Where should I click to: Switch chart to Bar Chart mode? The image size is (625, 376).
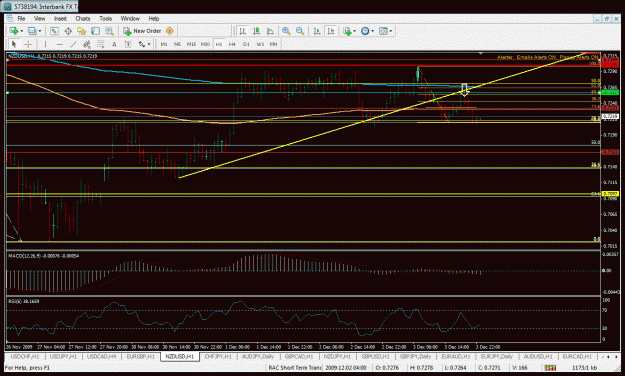click(x=242, y=31)
